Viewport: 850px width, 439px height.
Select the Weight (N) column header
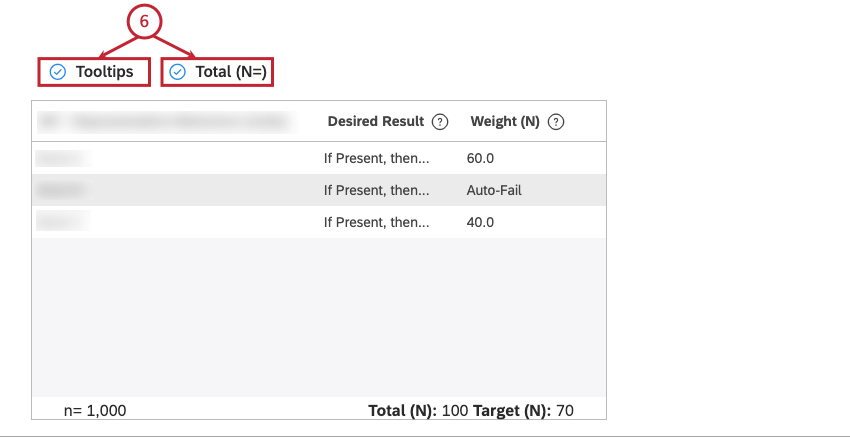tap(505, 122)
